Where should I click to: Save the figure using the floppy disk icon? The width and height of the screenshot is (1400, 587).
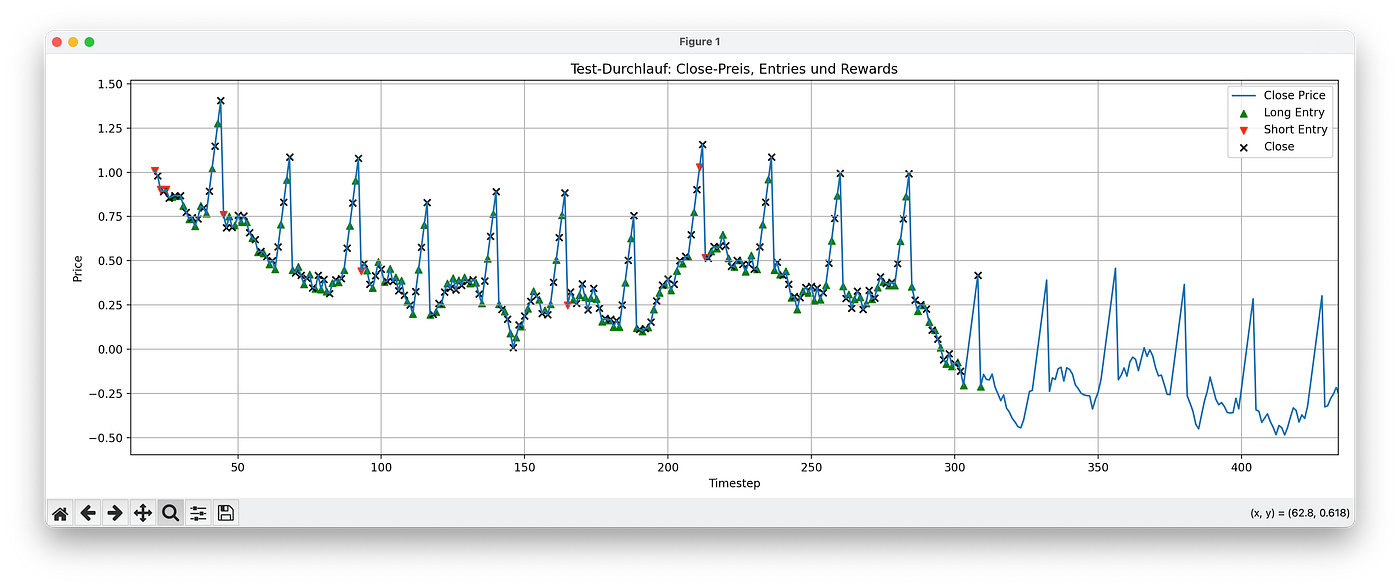pyautogui.click(x=225, y=512)
